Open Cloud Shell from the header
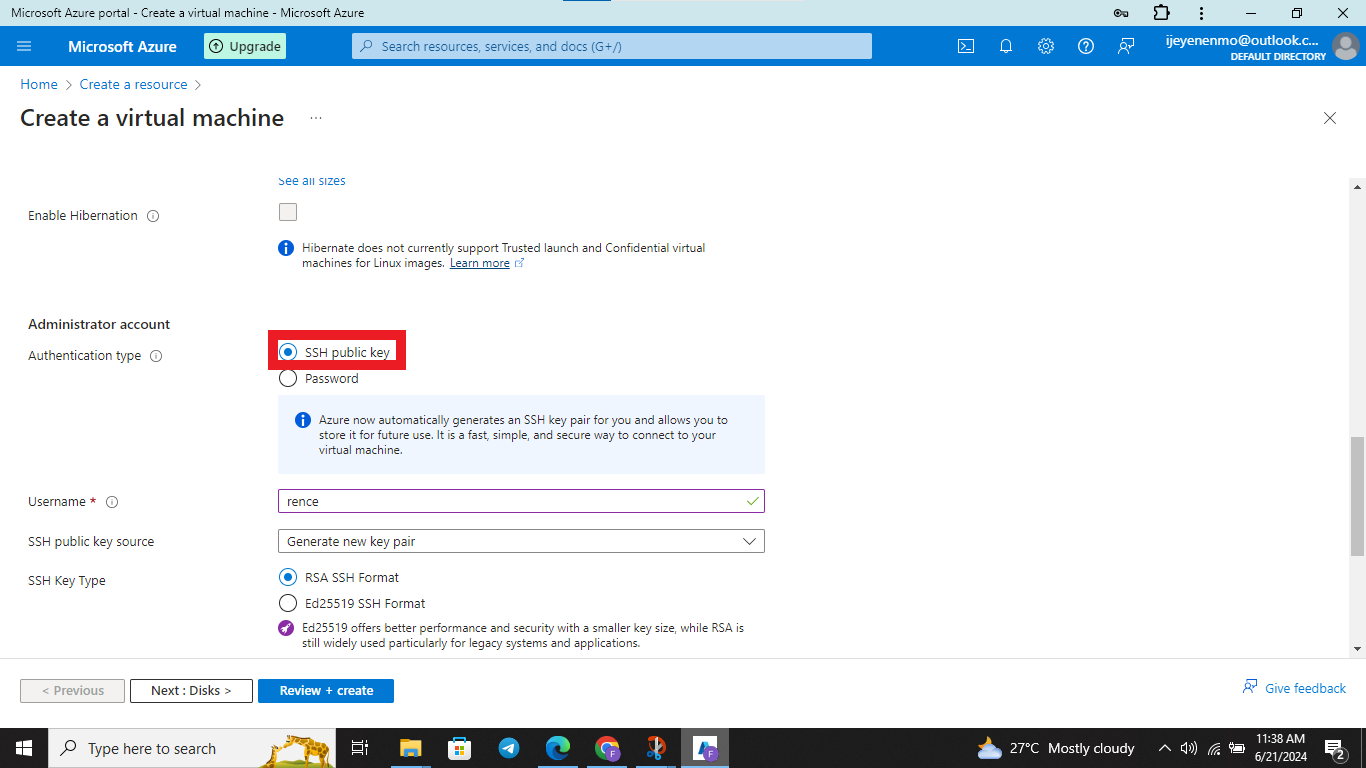Viewport: 1366px width, 768px height. coord(966,46)
